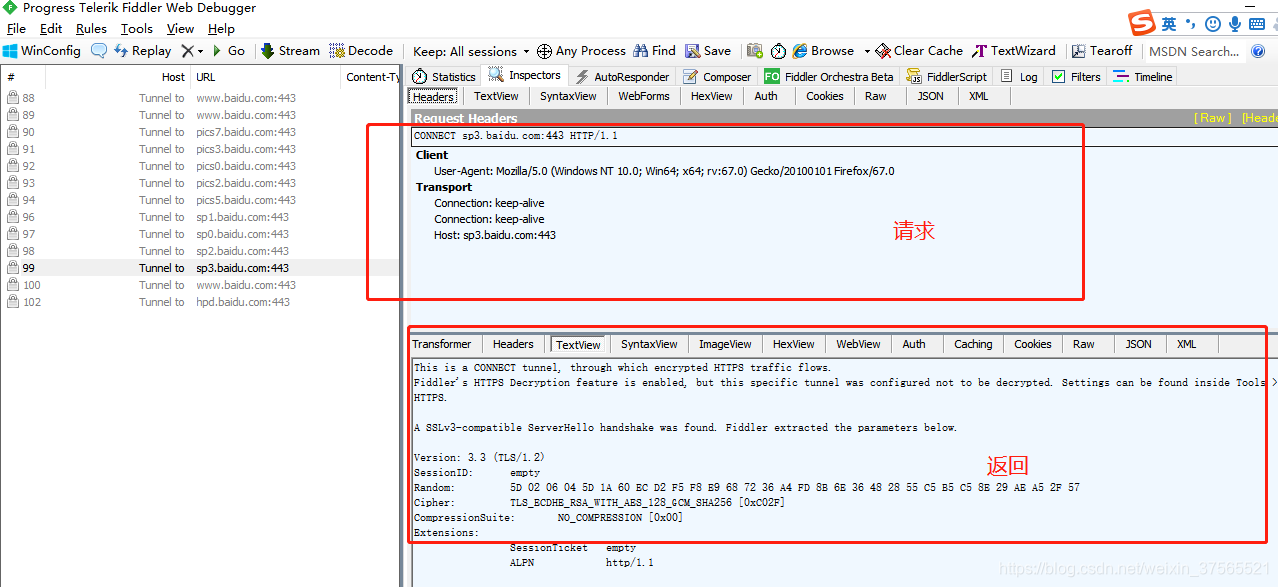Click the Raw link in Request Headers
The image size is (1278, 587).
coord(1214,118)
